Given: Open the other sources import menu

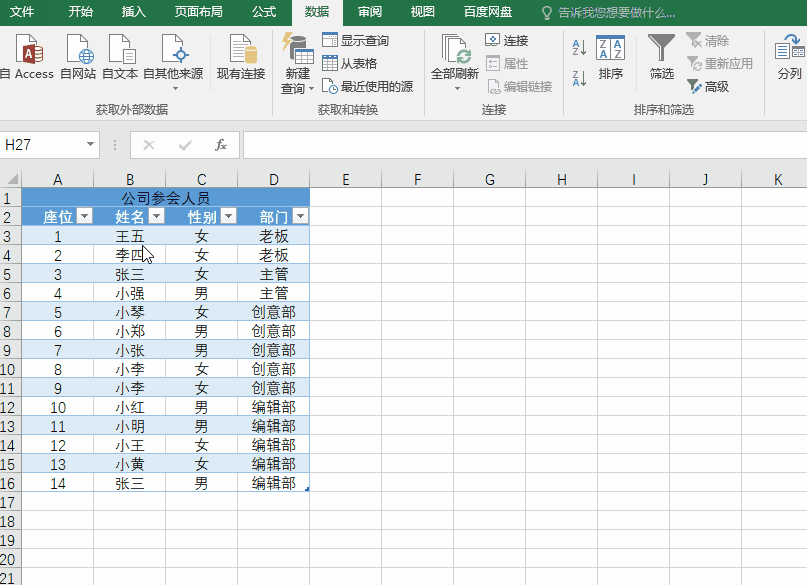Looking at the screenshot, I should 173,62.
